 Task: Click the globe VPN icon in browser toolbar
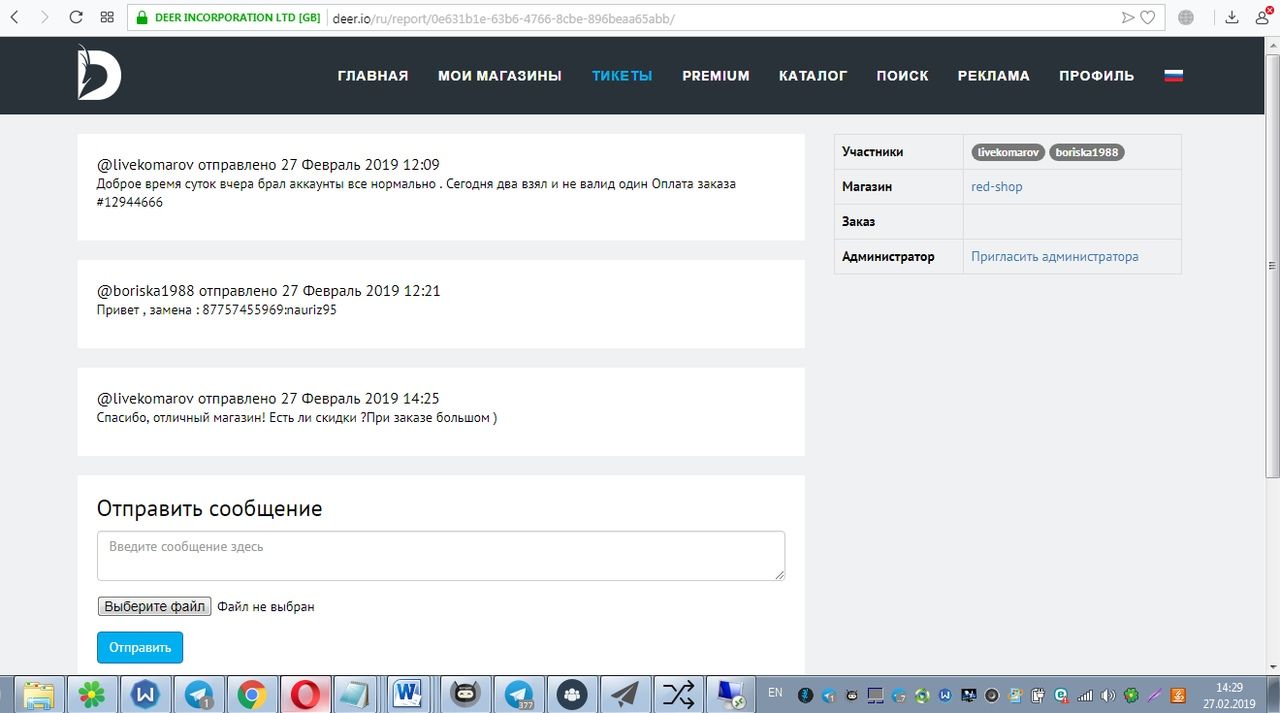click(x=1186, y=17)
